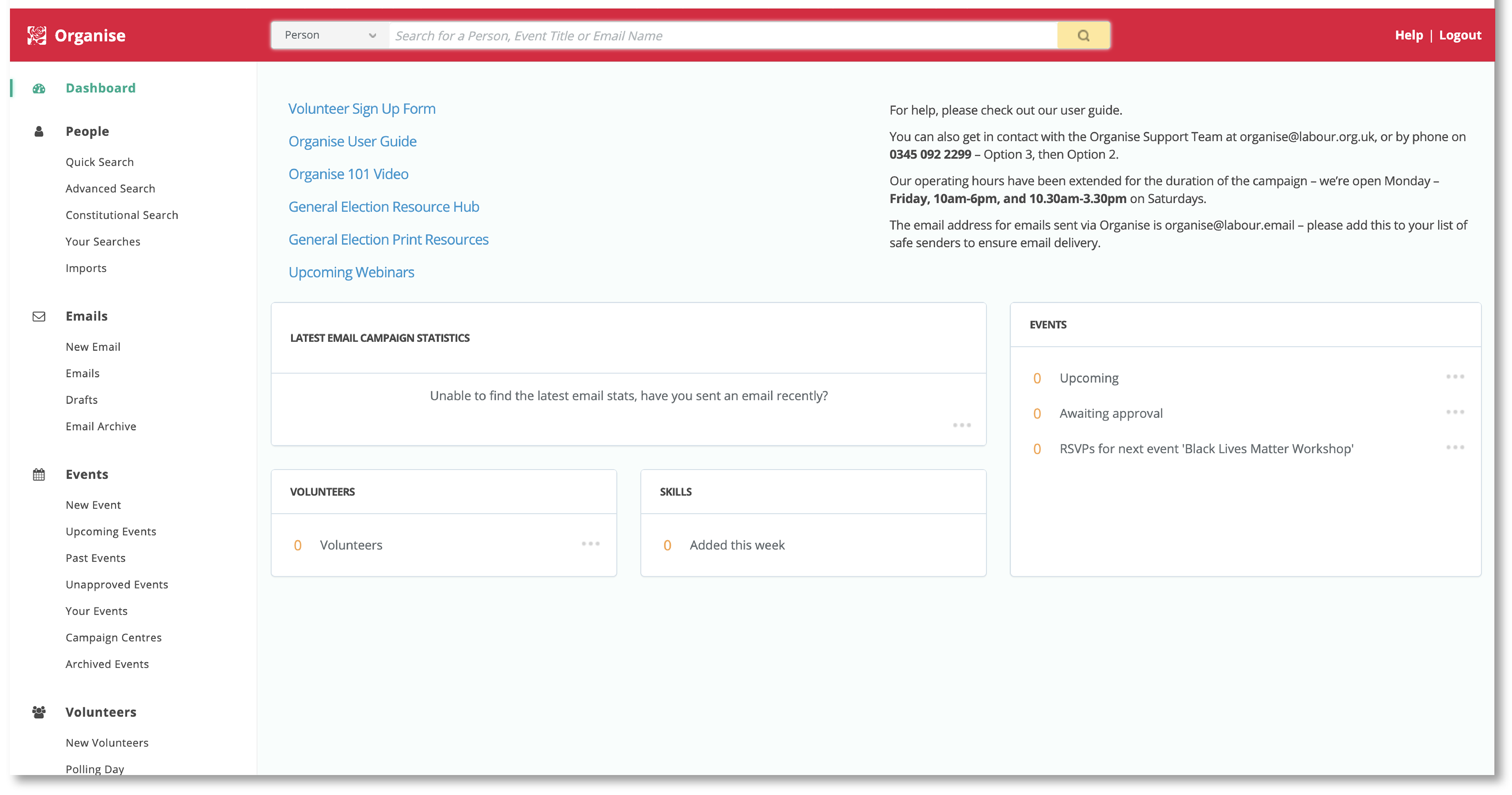The height and width of the screenshot is (795, 1512).
Task: Click Logout in the top bar
Action: pos(1460,35)
